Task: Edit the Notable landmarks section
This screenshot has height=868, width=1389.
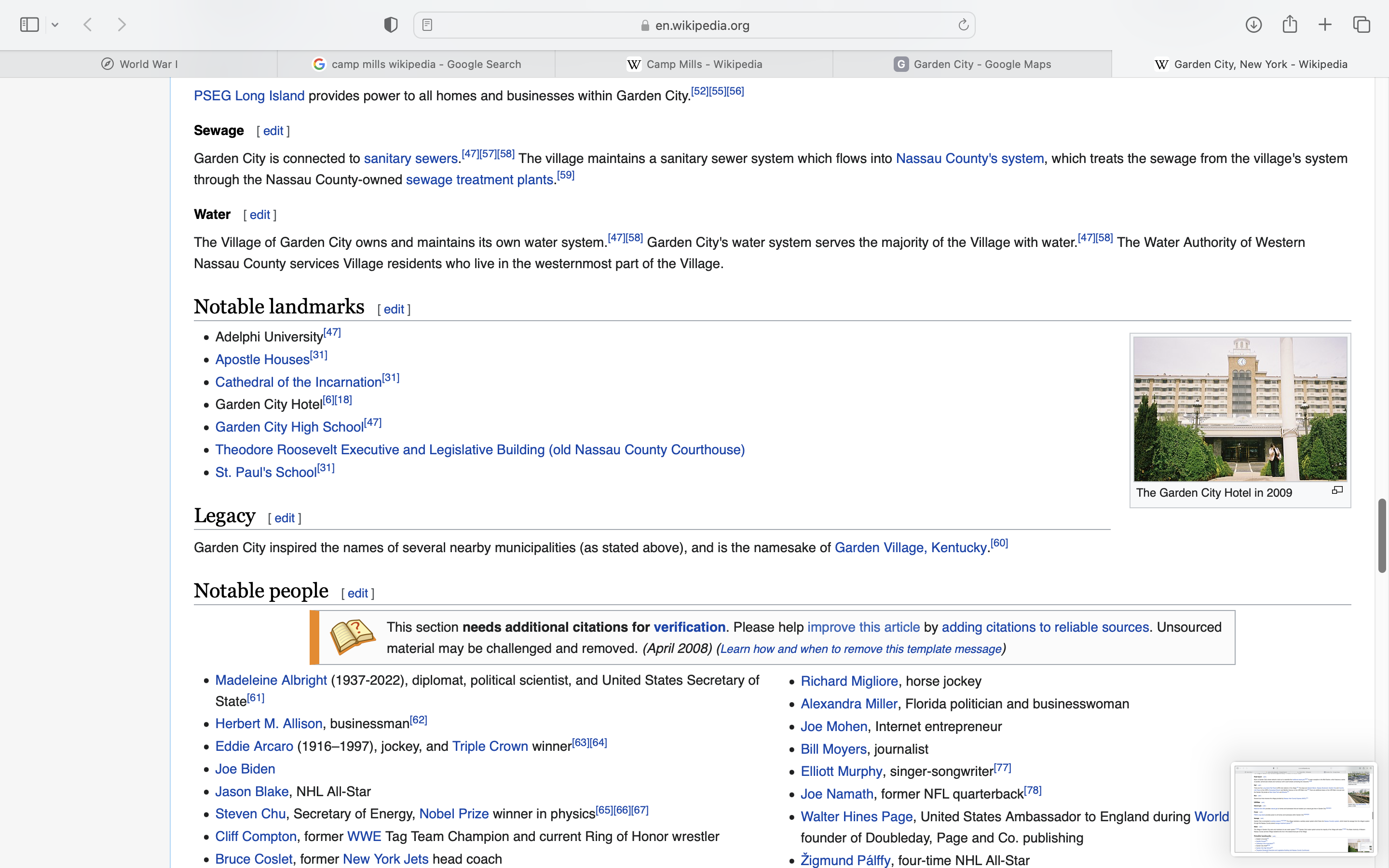Action: (394, 310)
